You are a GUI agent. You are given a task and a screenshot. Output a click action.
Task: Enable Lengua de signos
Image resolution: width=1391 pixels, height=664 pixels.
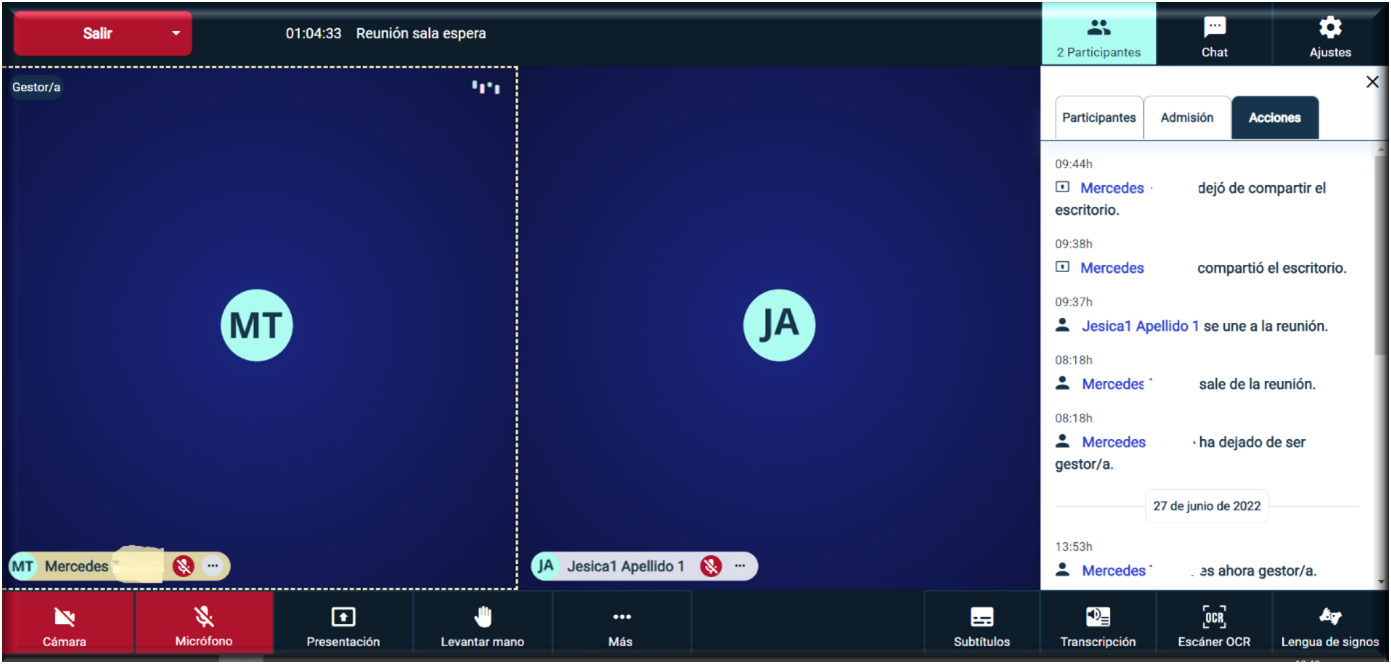[1330, 623]
